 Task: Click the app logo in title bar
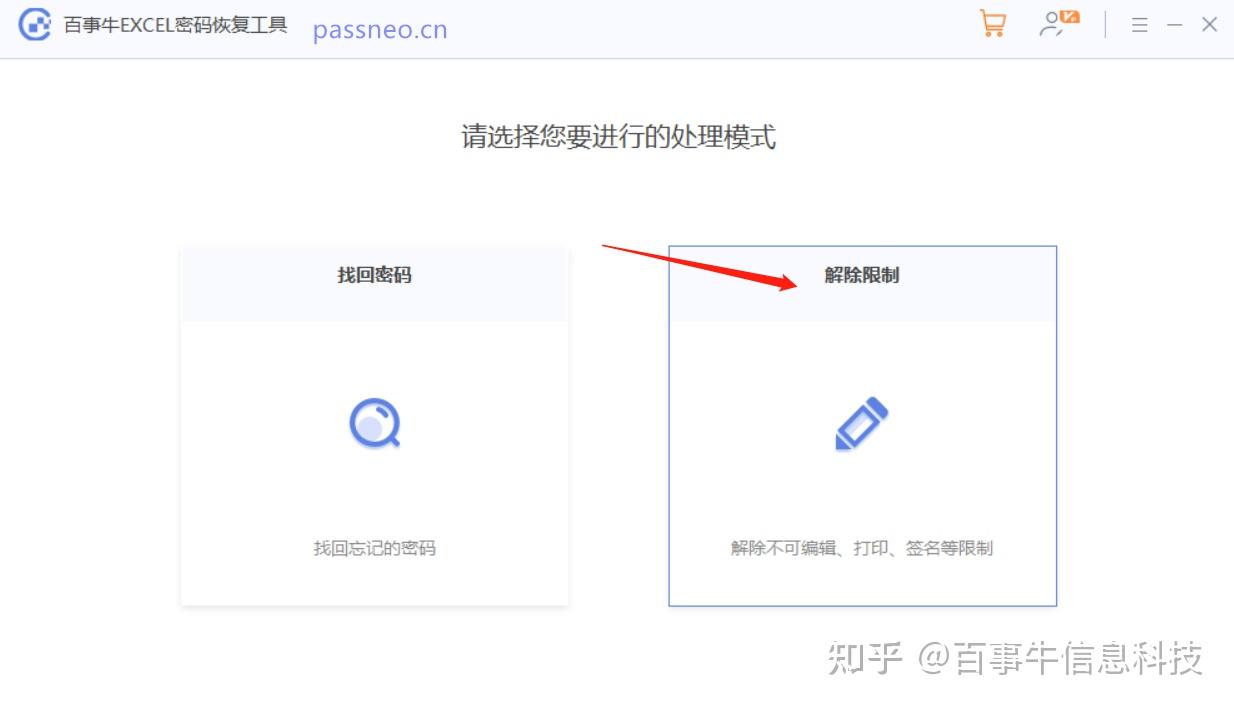click(35, 25)
